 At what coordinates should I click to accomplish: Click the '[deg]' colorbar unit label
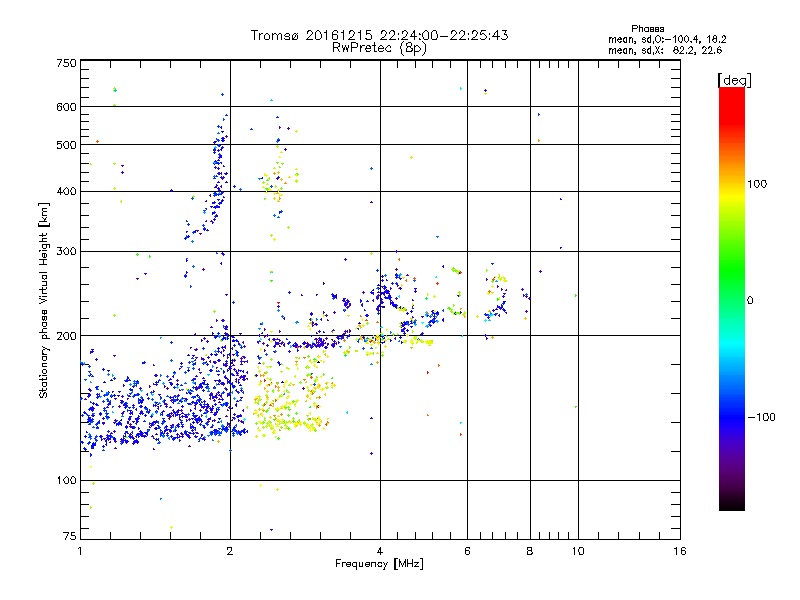click(734, 80)
